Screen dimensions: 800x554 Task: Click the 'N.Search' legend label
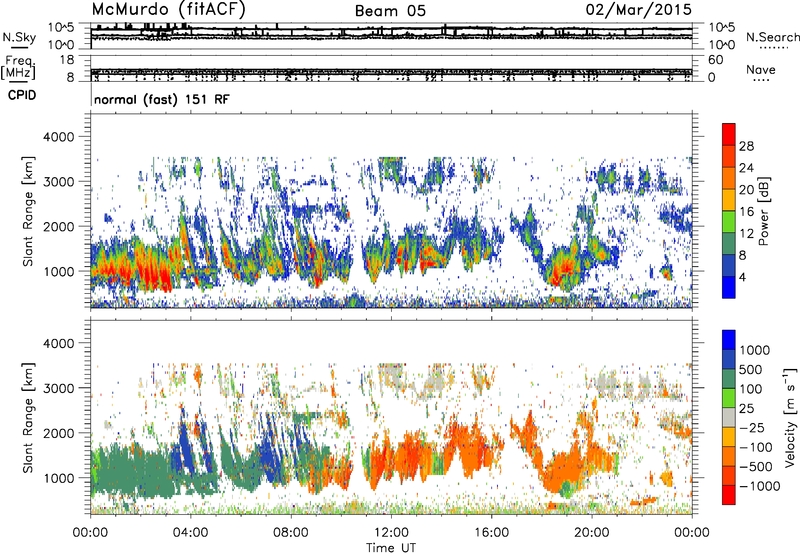[x=772, y=37]
